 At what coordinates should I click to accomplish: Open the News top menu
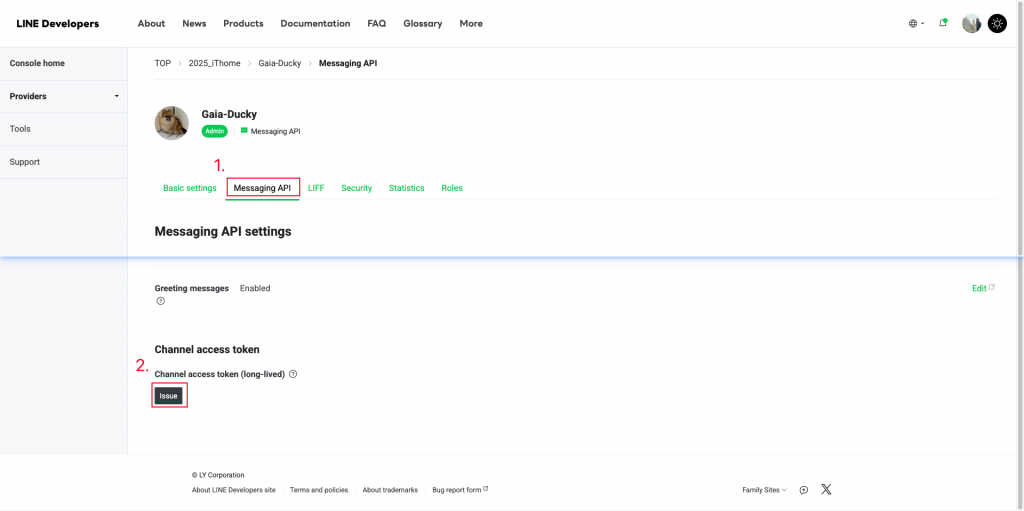194,24
